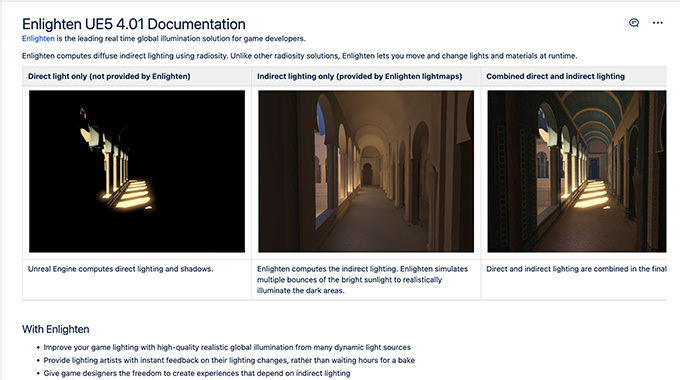Image resolution: width=680 pixels, height=380 pixels.
Task: Click the caption about Unreal Engine direct lighting
Action: click(121, 269)
